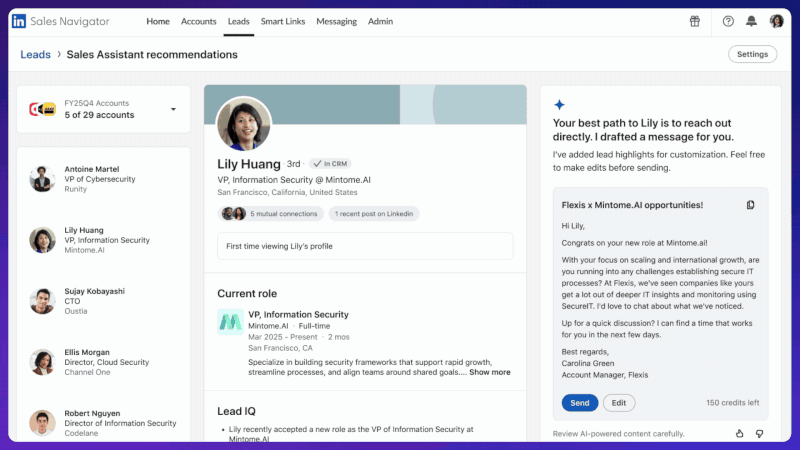The width and height of the screenshot is (800, 450).
Task: Select Sujay Kobayashi, CTO lead
Action: 104,301
